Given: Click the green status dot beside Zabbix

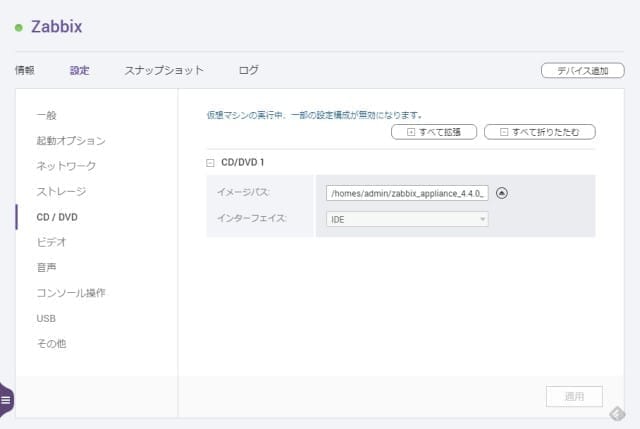Looking at the screenshot, I should [19, 28].
